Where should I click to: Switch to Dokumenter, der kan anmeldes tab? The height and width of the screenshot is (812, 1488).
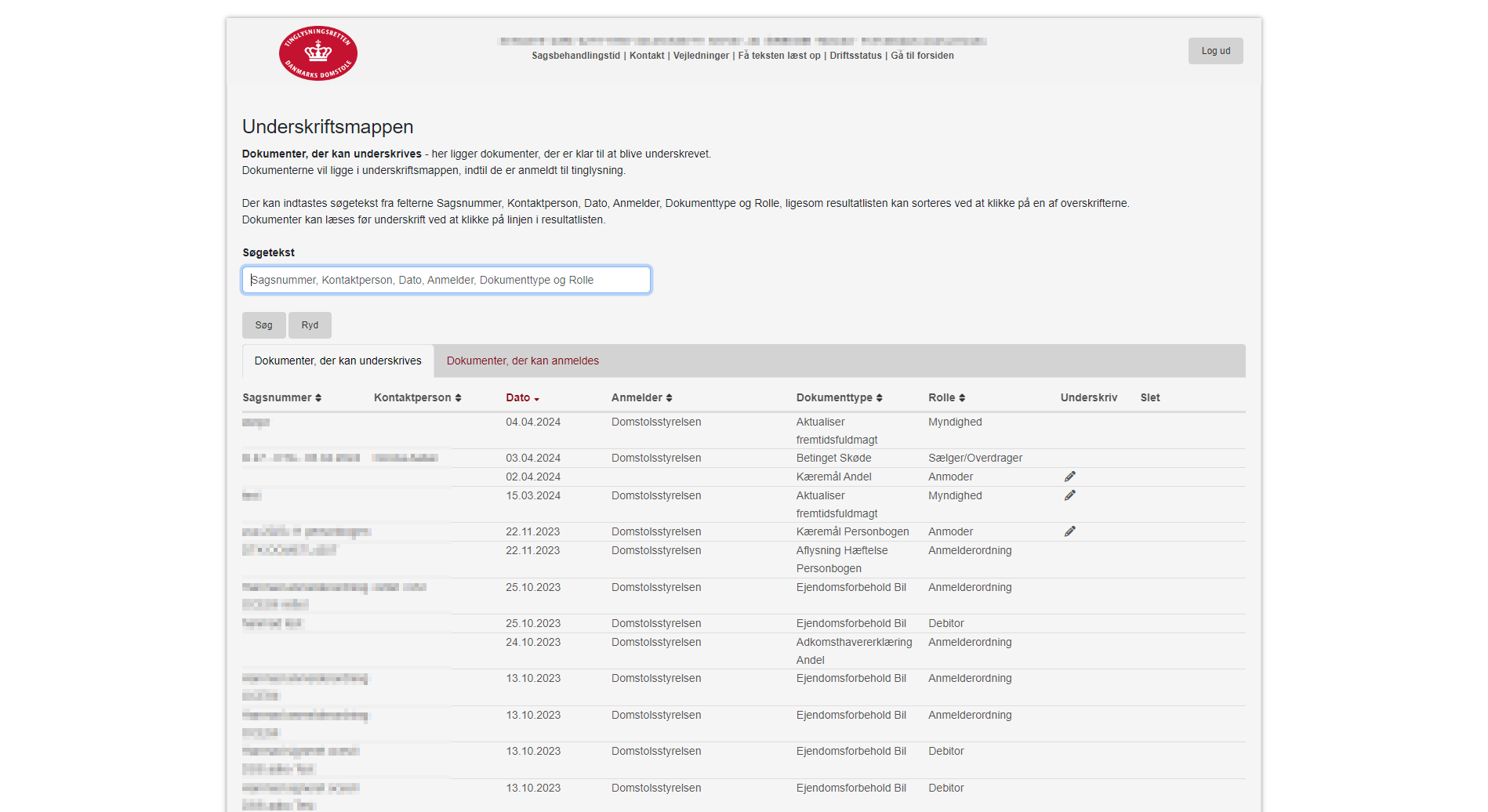coord(522,361)
